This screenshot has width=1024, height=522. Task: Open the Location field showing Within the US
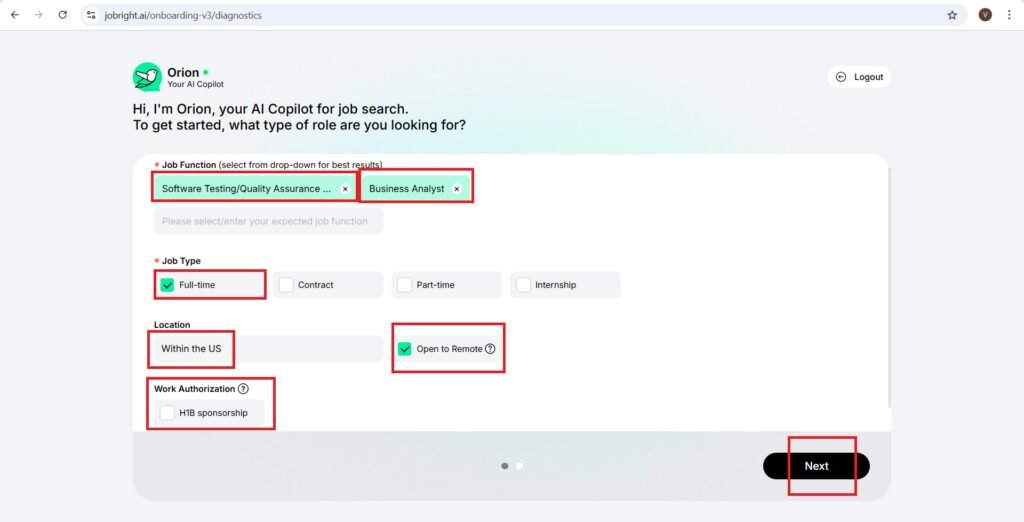coord(268,349)
